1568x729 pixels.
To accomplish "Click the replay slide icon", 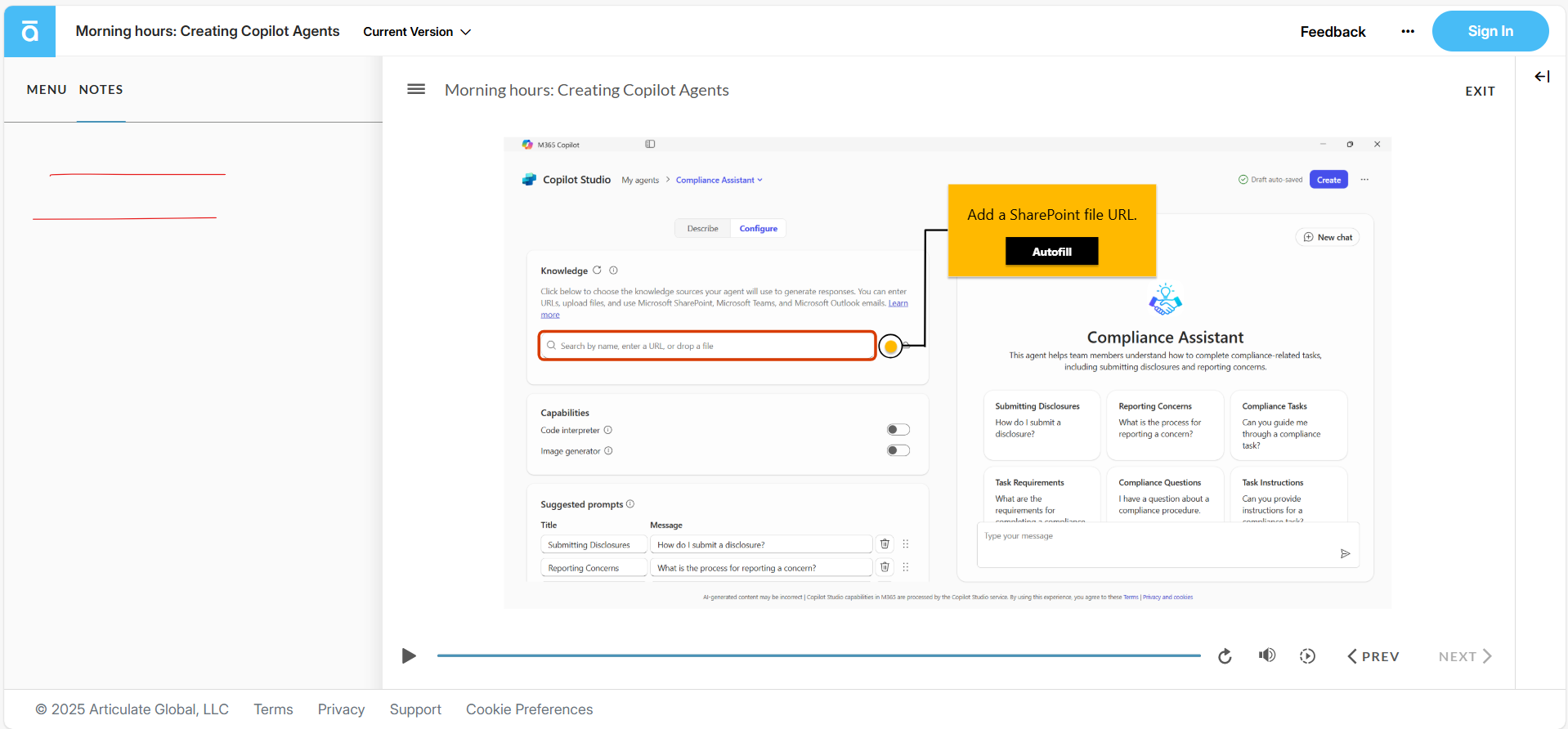I will tap(1225, 656).
